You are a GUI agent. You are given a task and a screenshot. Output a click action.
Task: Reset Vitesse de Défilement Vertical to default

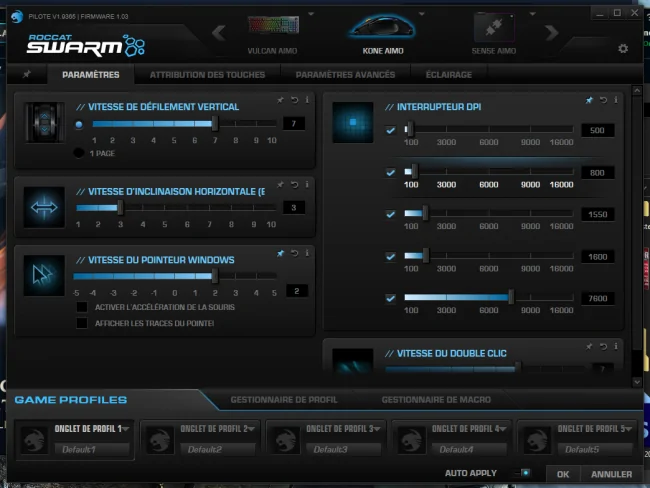tap(294, 100)
